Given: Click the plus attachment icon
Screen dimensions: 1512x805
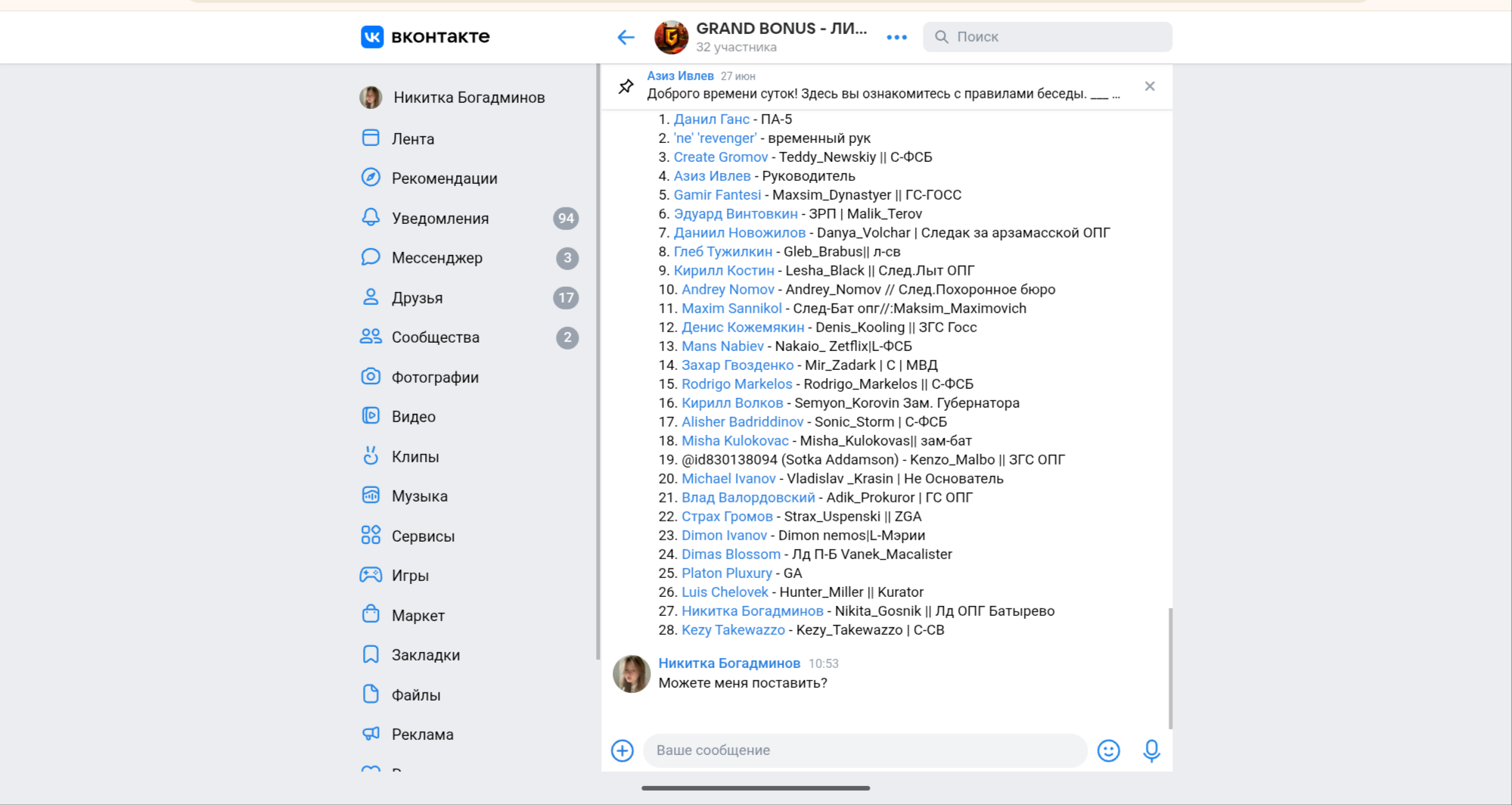Looking at the screenshot, I should pyautogui.click(x=622, y=750).
